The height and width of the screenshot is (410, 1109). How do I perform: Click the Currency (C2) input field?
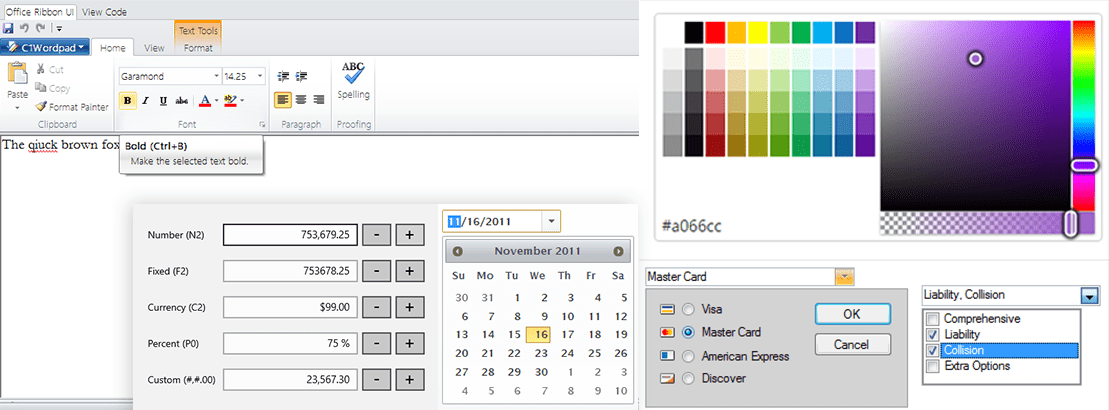click(x=289, y=307)
